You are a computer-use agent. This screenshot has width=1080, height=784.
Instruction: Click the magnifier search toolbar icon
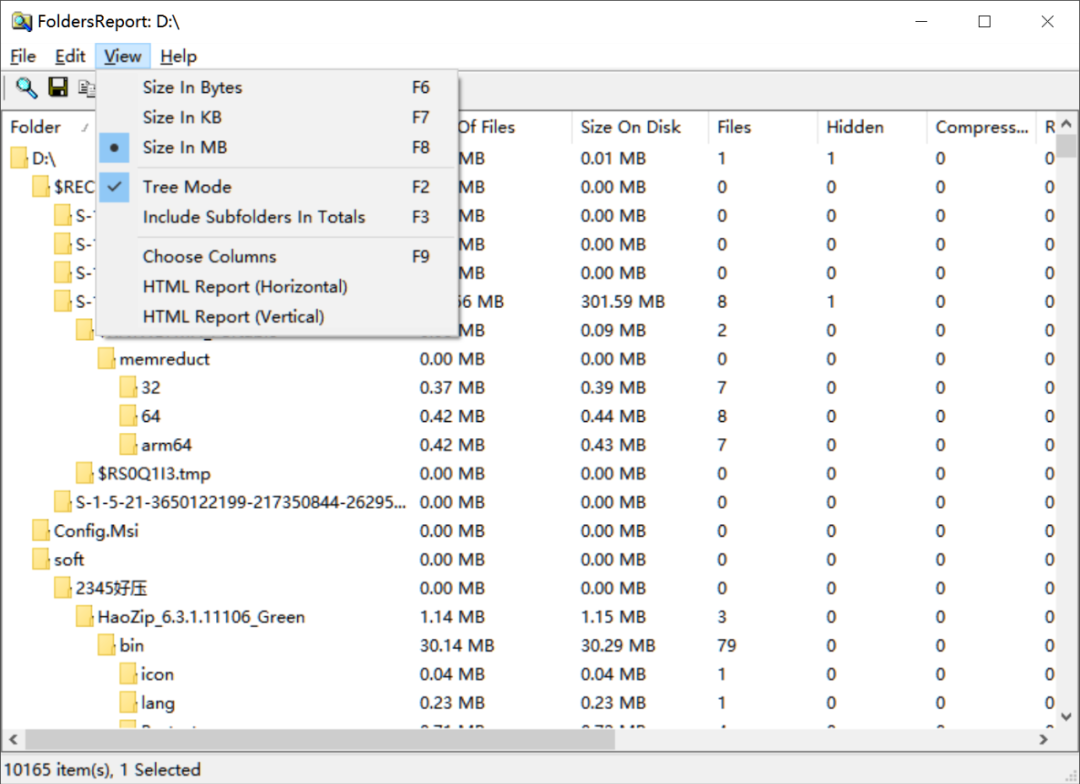click(26, 88)
